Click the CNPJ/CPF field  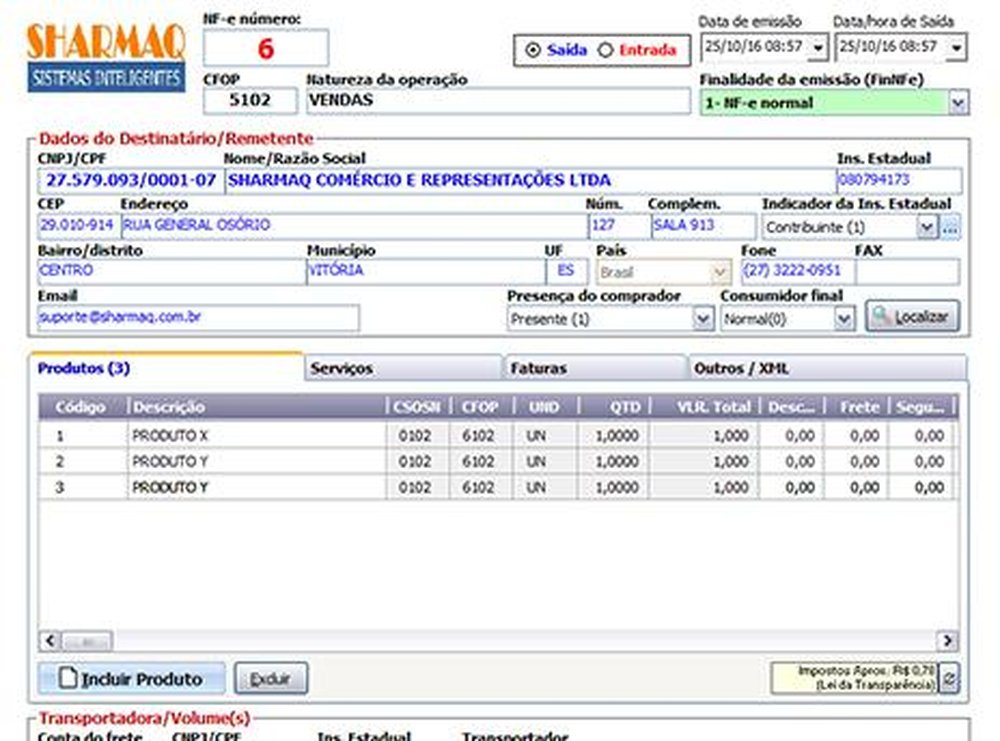(131, 180)
